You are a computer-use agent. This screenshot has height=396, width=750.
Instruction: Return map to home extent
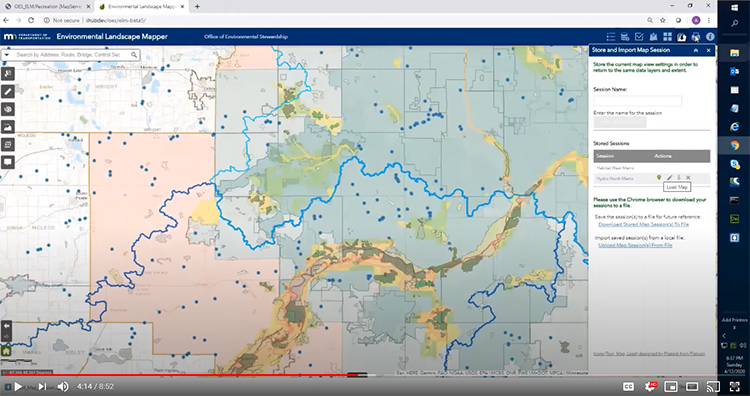pyautogui.click(x=6, y=351)
